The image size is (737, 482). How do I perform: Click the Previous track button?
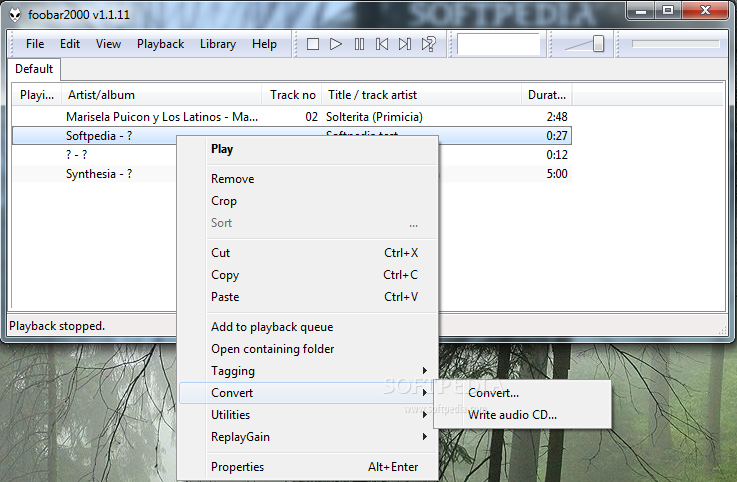382,44
